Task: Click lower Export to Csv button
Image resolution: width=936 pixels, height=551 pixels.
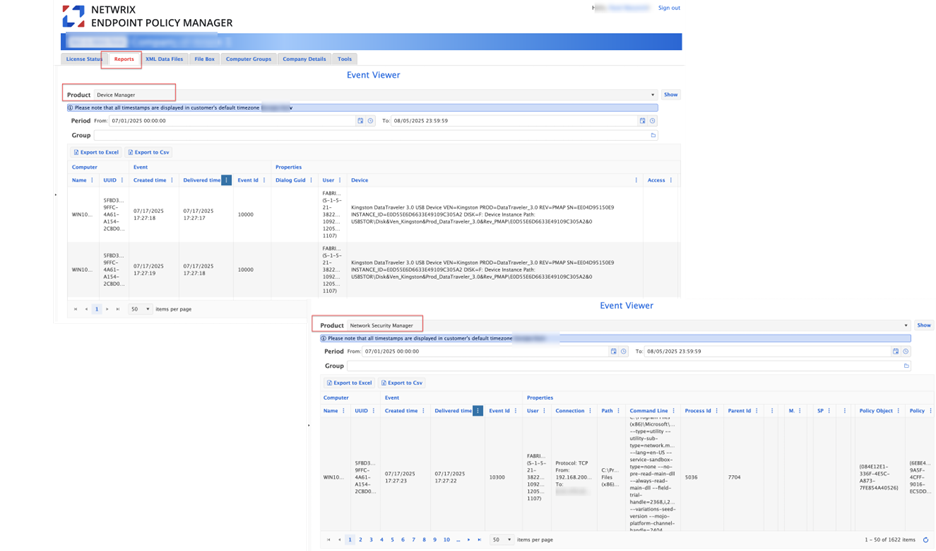Action: click(402, 383)
